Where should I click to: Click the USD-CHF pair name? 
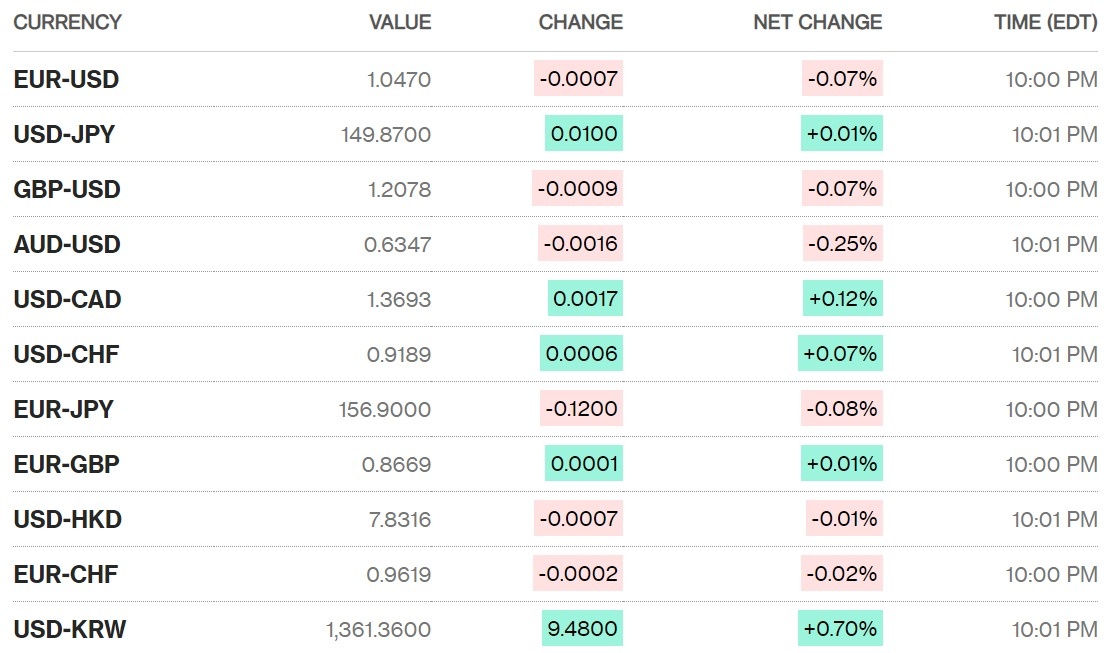(x=66, y=354)
